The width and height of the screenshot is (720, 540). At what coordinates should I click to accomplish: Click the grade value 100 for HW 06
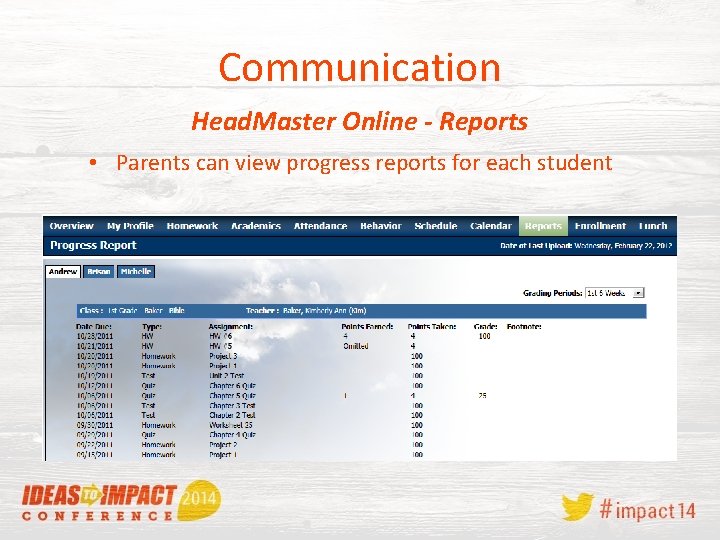(x=484, y=336)
